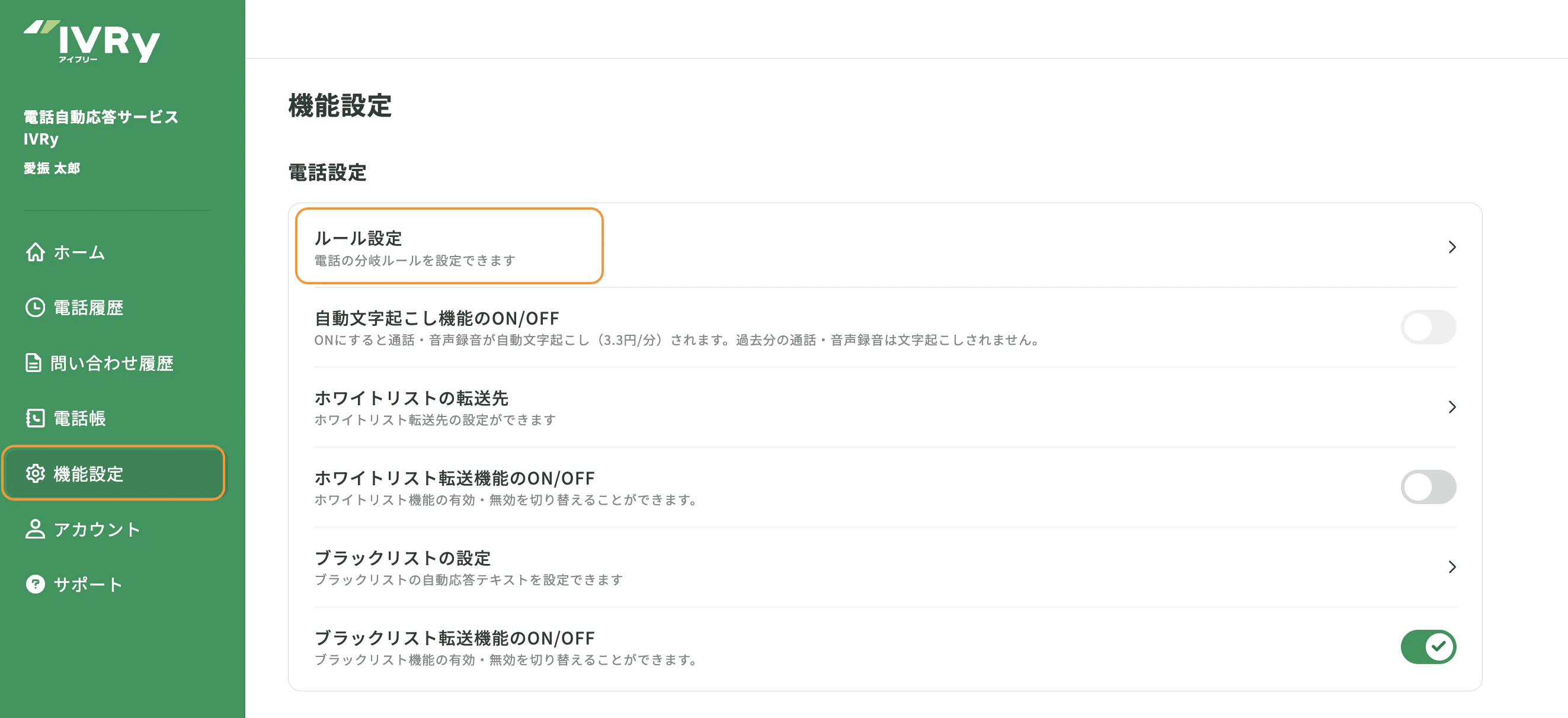Viewport: 1568px width, 718px height.
Task: Click the document icon for 問い合わせ履歴
Action: coord(33,363)
